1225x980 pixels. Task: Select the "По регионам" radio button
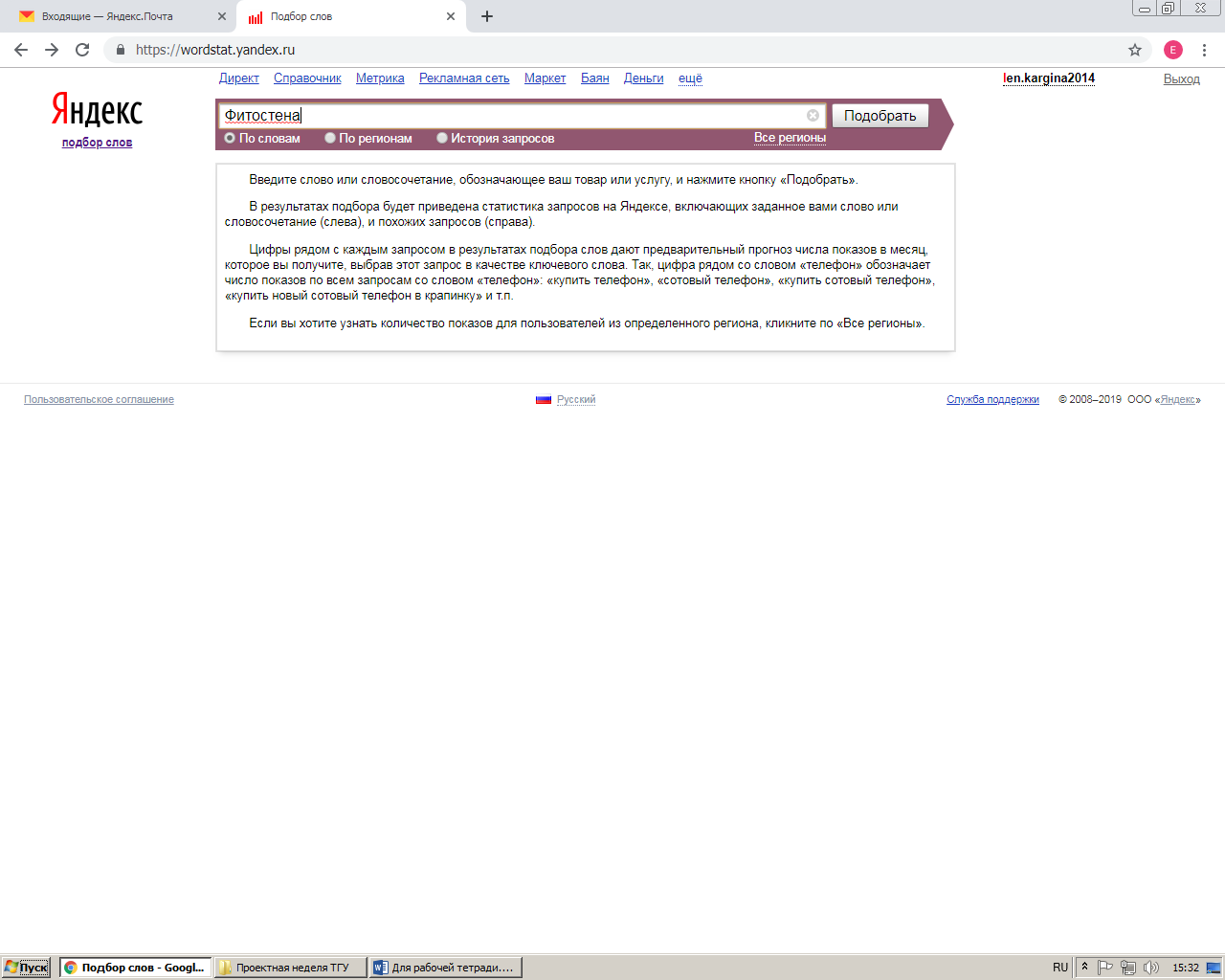330,138
